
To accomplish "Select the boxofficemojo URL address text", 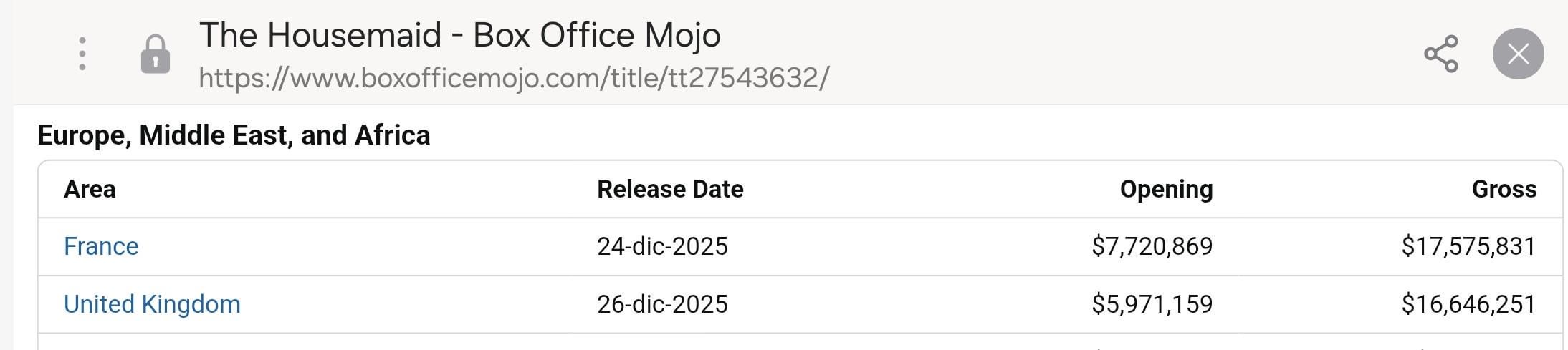I will point(513,77).
